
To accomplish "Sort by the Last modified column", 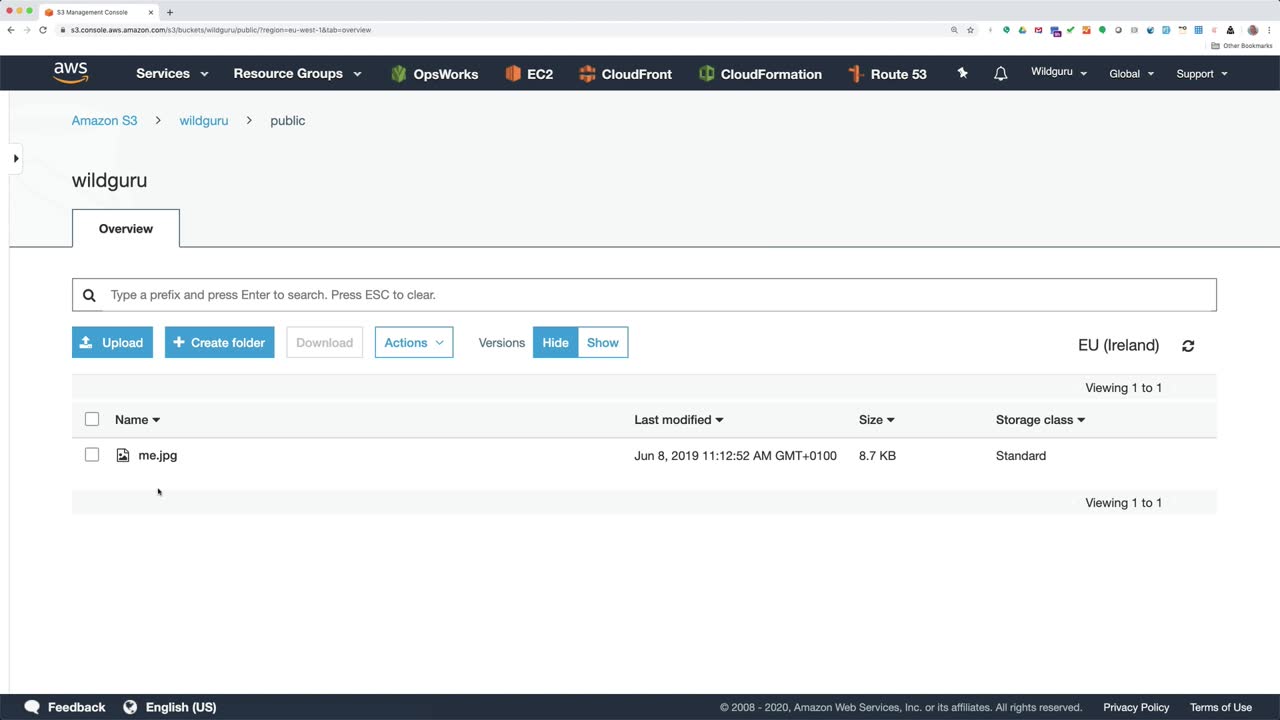I will tap(679, 420).
